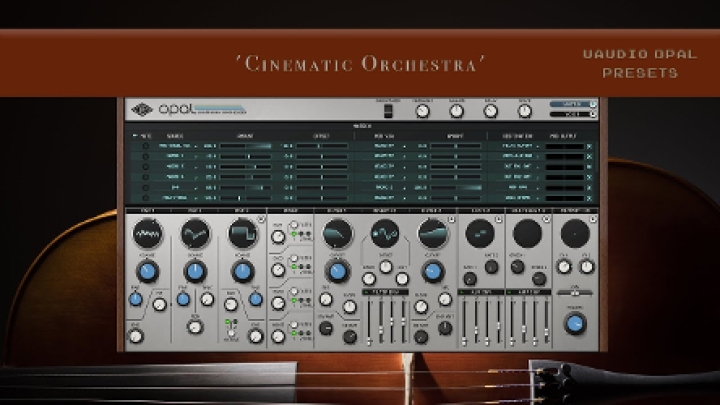
Task: Click the large blue knob under the noisy waveform
Action: pos(147,272)
